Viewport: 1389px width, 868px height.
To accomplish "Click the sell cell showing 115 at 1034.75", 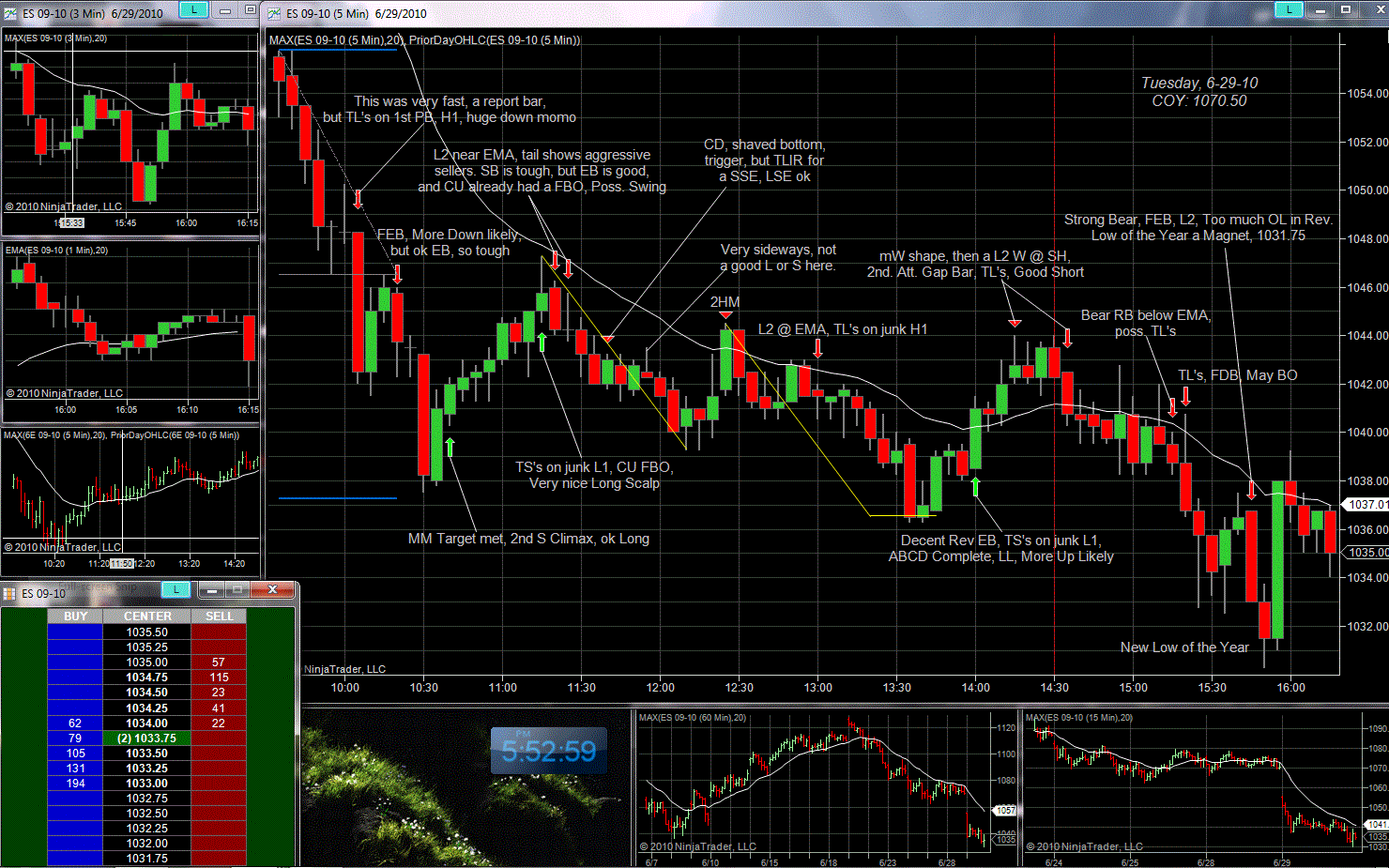I will tap(219, 678).
